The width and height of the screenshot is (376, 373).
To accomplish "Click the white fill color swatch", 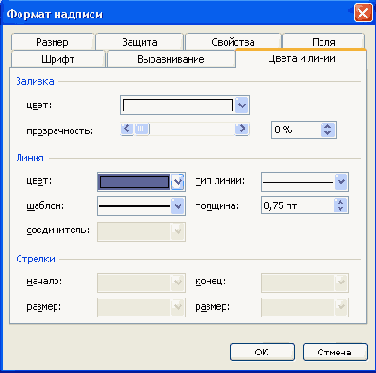I will [178, 105].
